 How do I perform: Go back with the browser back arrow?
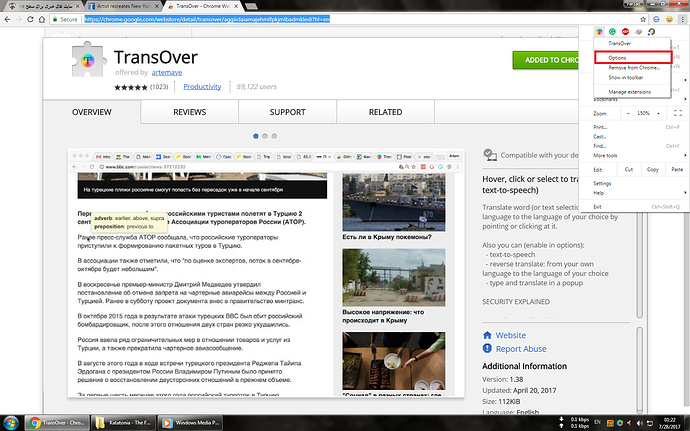7,19
